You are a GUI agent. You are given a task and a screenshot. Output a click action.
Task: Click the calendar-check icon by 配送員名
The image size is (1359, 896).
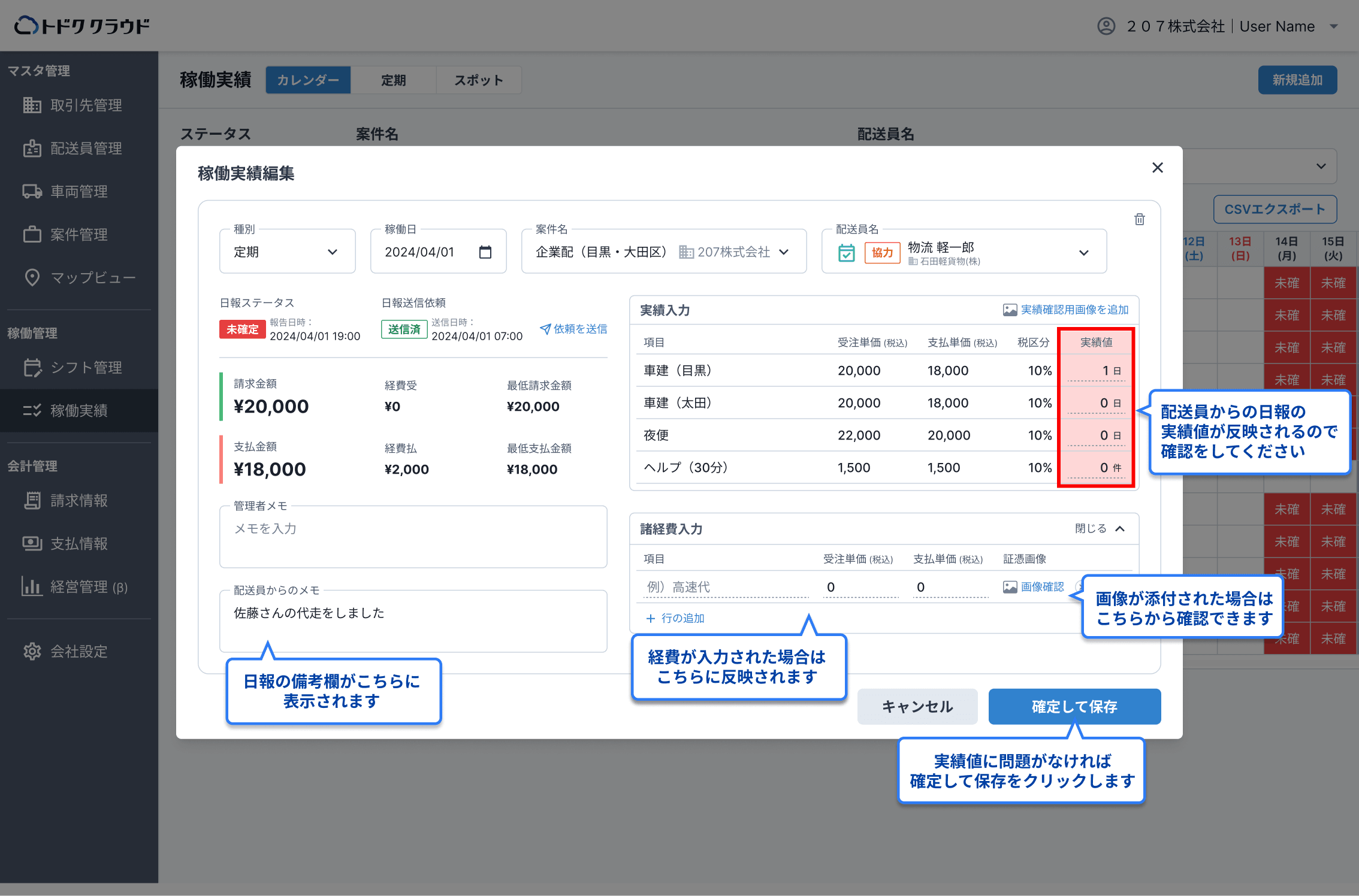pos(846,253)
